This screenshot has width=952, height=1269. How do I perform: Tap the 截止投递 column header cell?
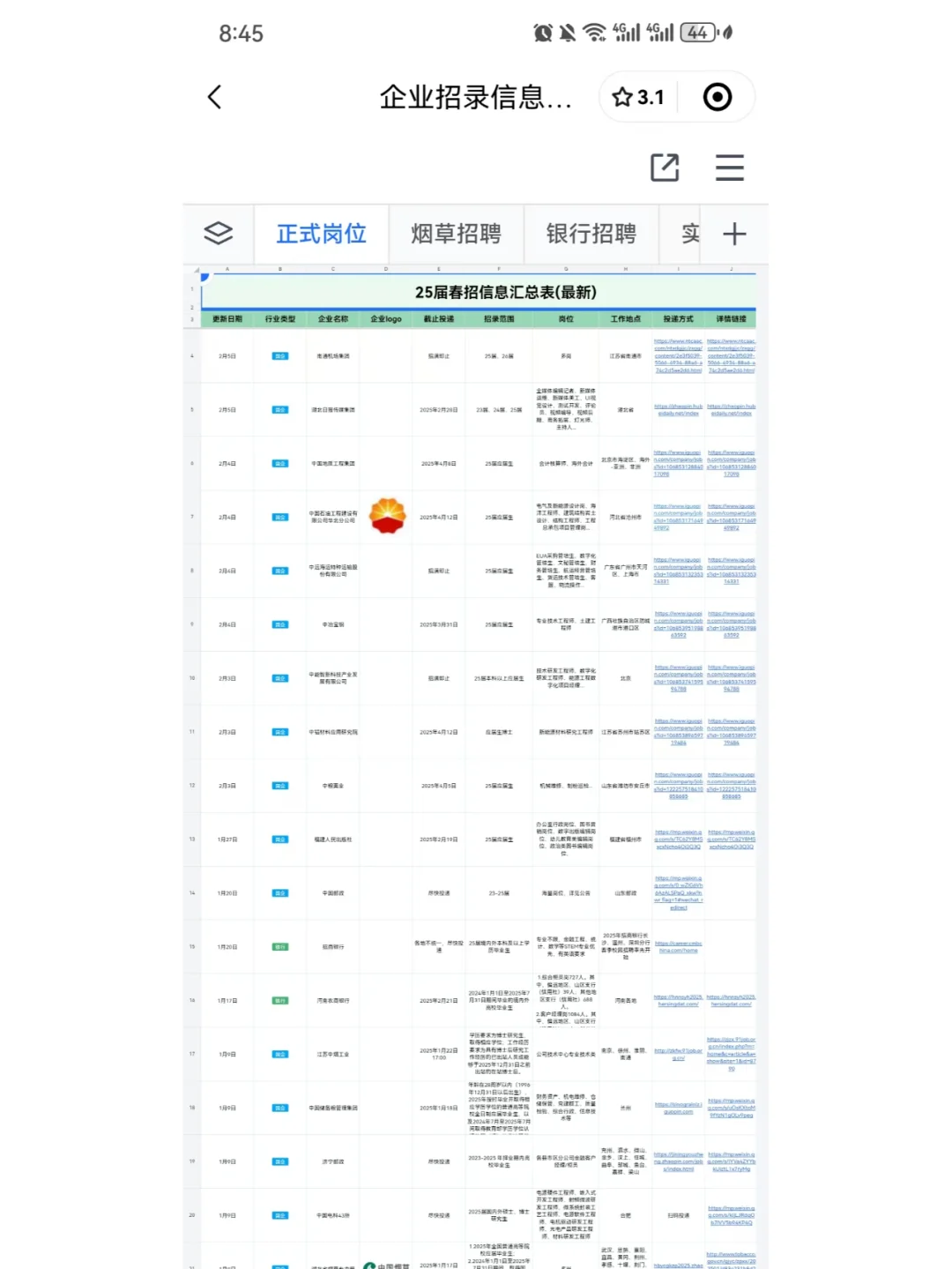pos(439,318)
